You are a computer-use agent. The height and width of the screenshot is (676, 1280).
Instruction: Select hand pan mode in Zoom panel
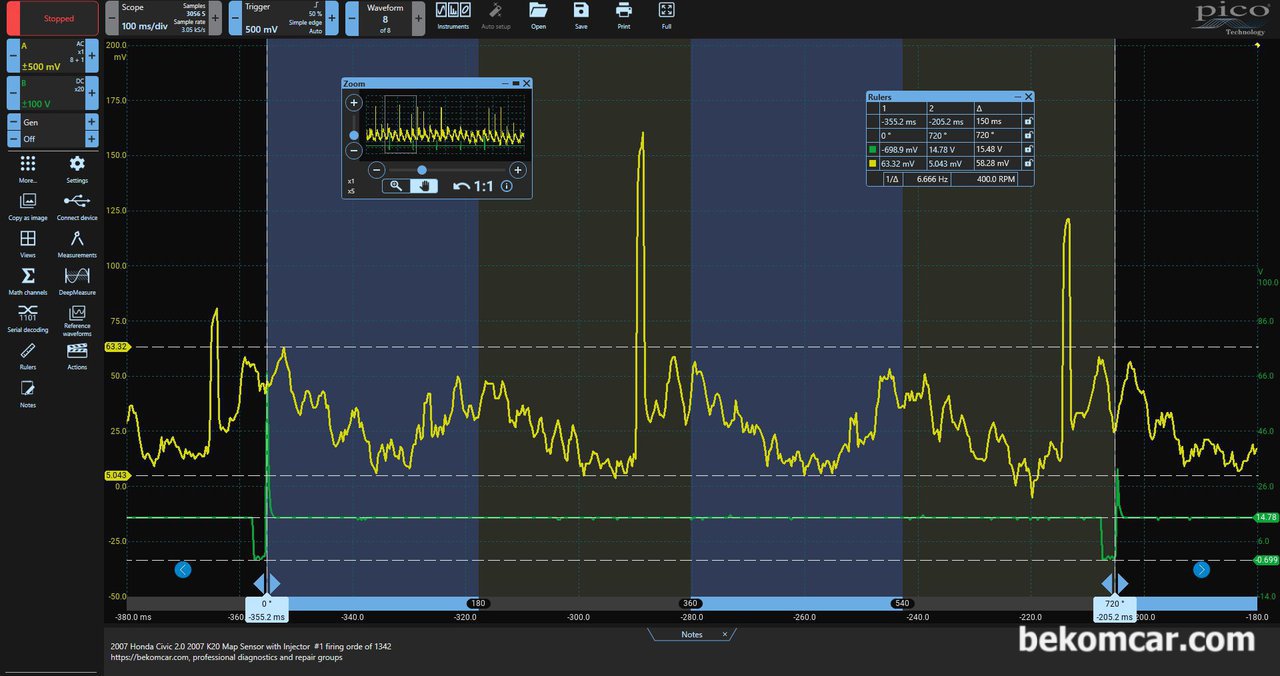click(x=424, y=186)
